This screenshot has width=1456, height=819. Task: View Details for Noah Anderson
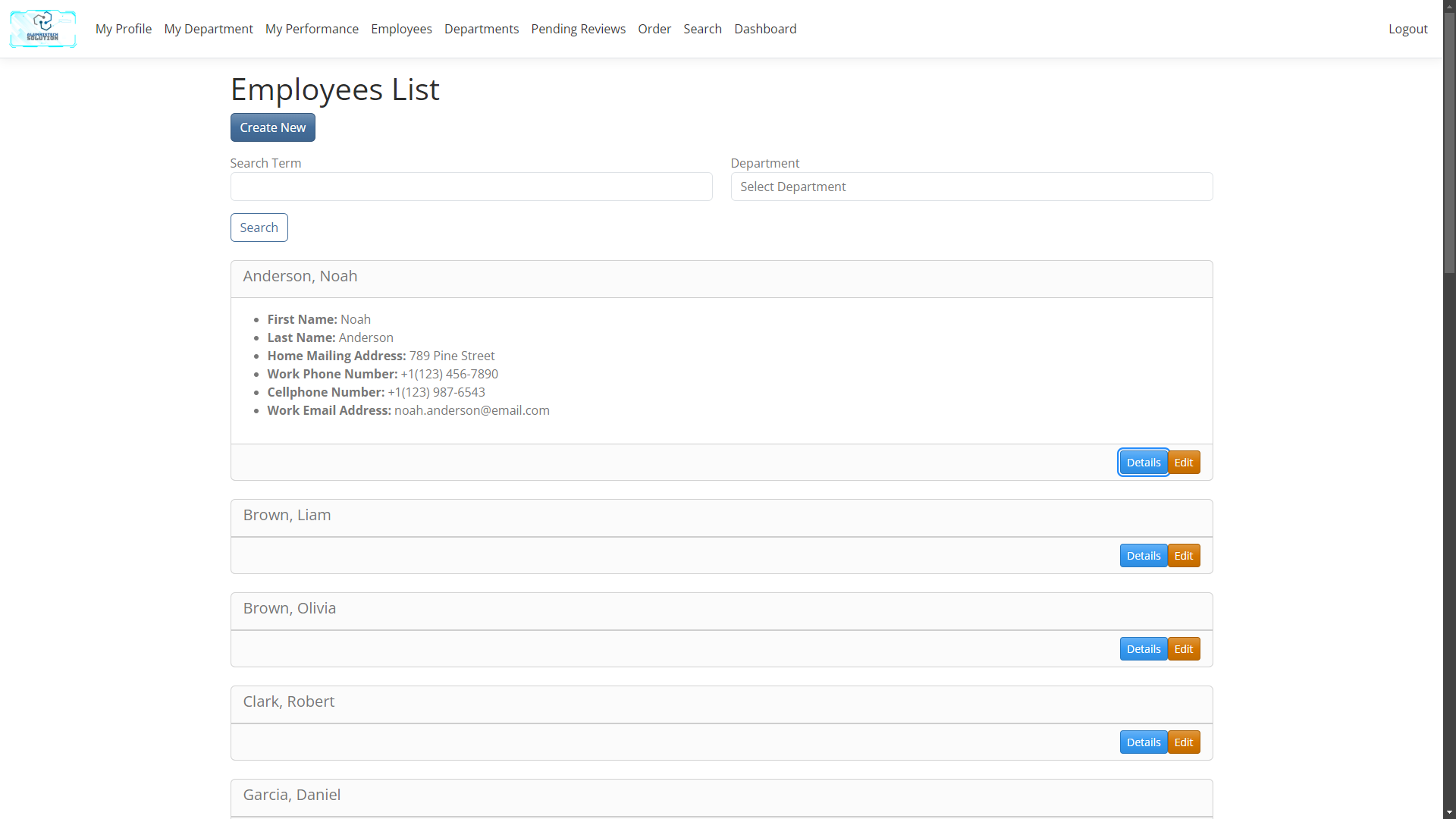(1143, 463)
